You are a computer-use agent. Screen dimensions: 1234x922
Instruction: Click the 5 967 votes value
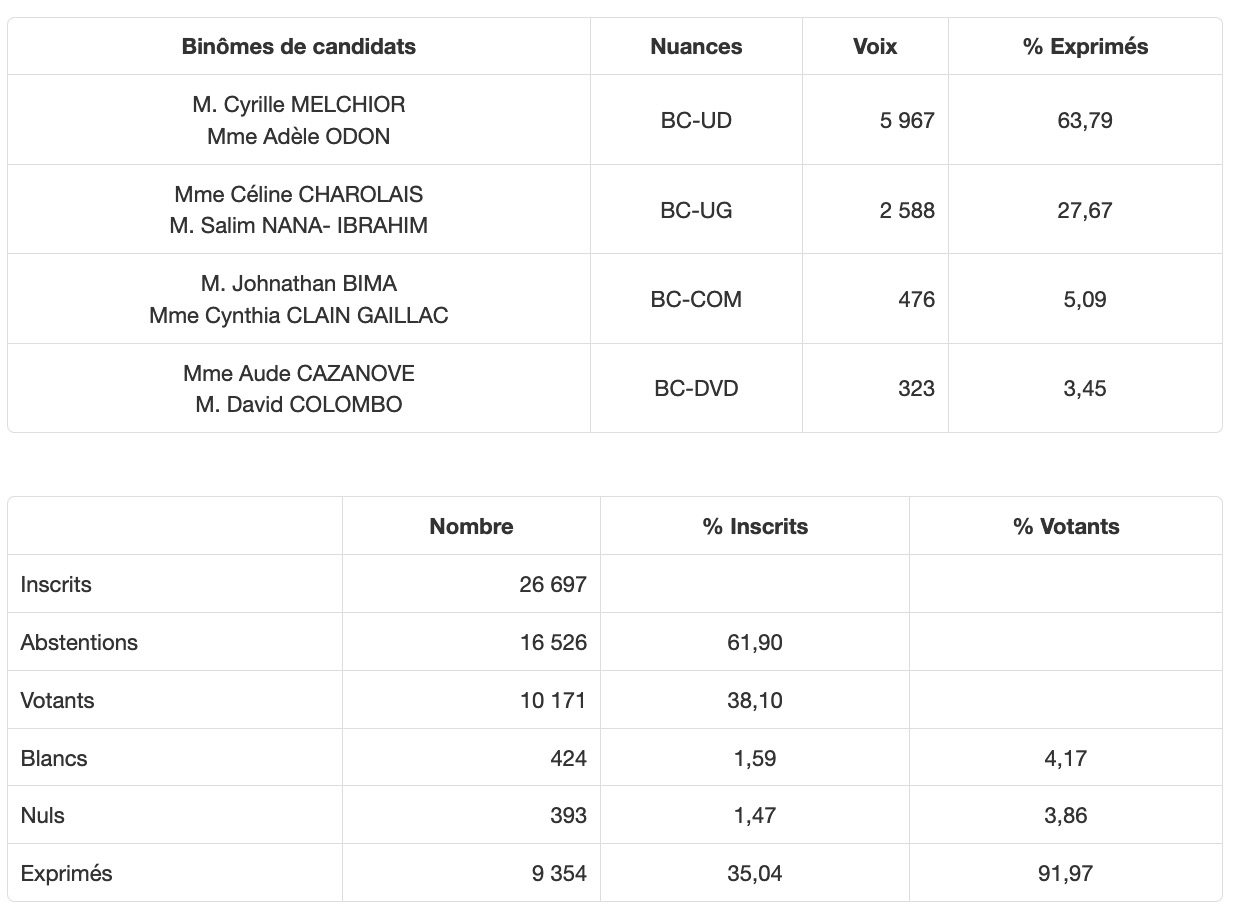coord(906,121)
